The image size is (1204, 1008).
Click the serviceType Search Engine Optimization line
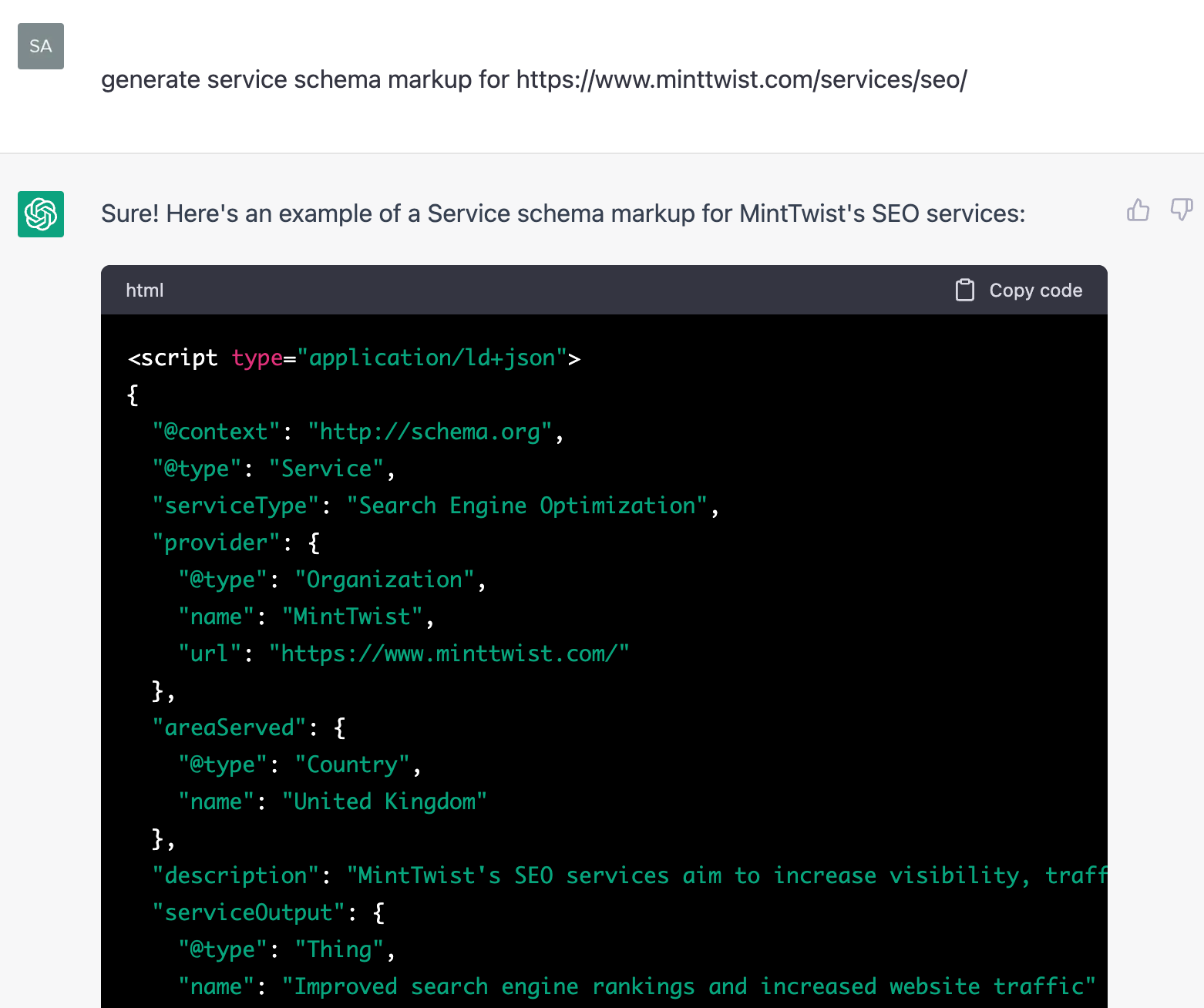pos(436,506)
